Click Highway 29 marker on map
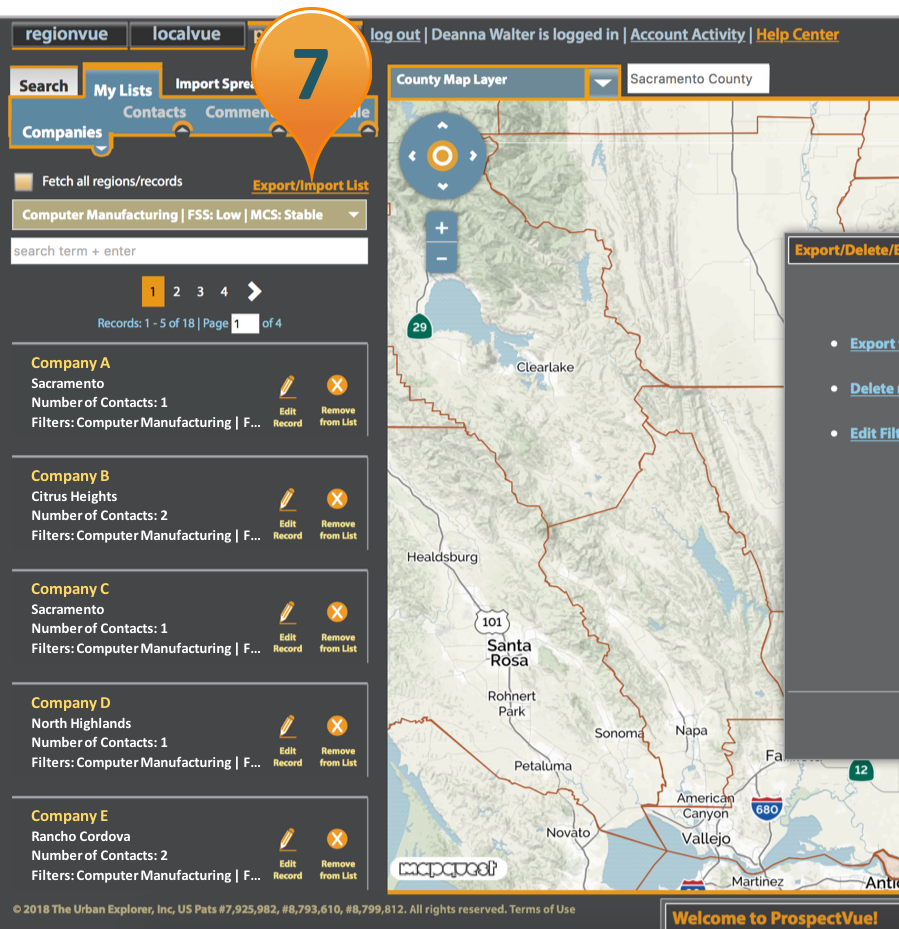The height and width of the screenshot is (929, 899). [420, 327]
